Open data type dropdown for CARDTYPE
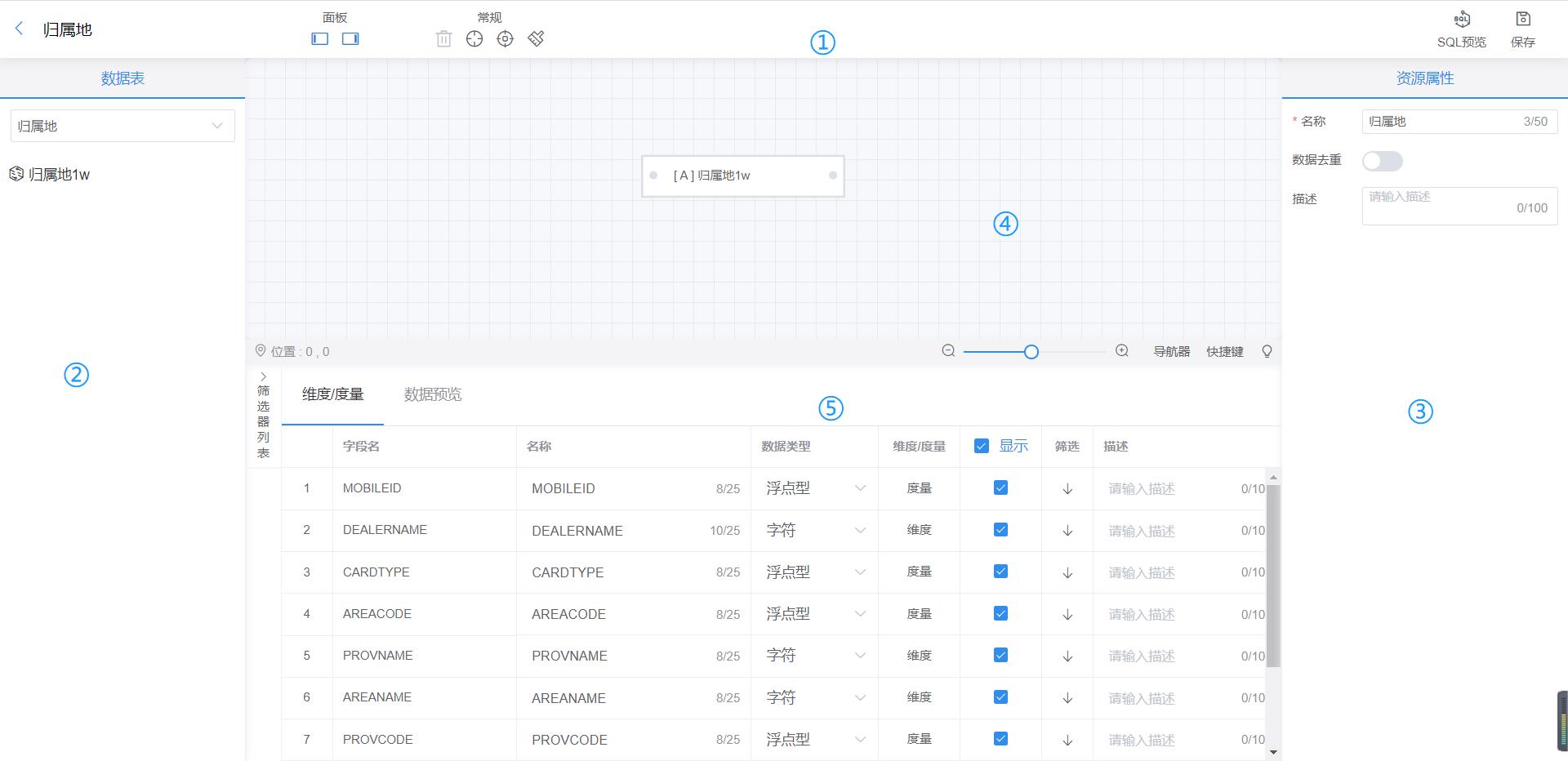The height and width of the screenshot is (761, 1568). 814,572
